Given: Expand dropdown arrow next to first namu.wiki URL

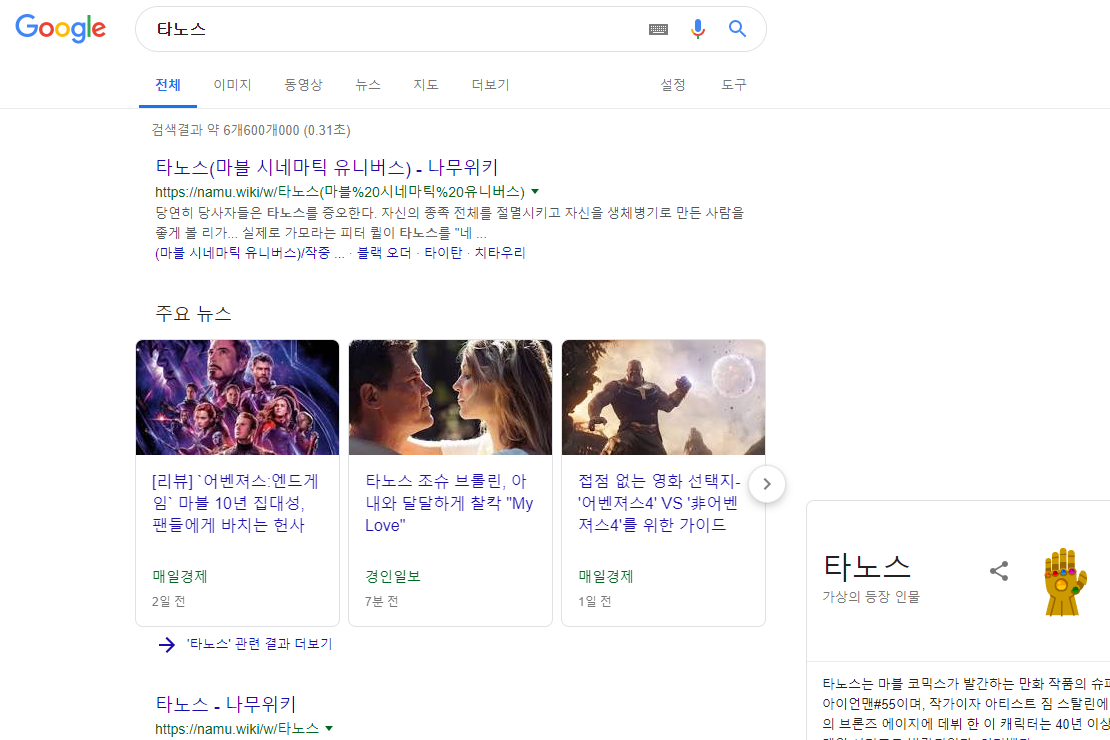Looking at the screenshot, I should 535,191.
